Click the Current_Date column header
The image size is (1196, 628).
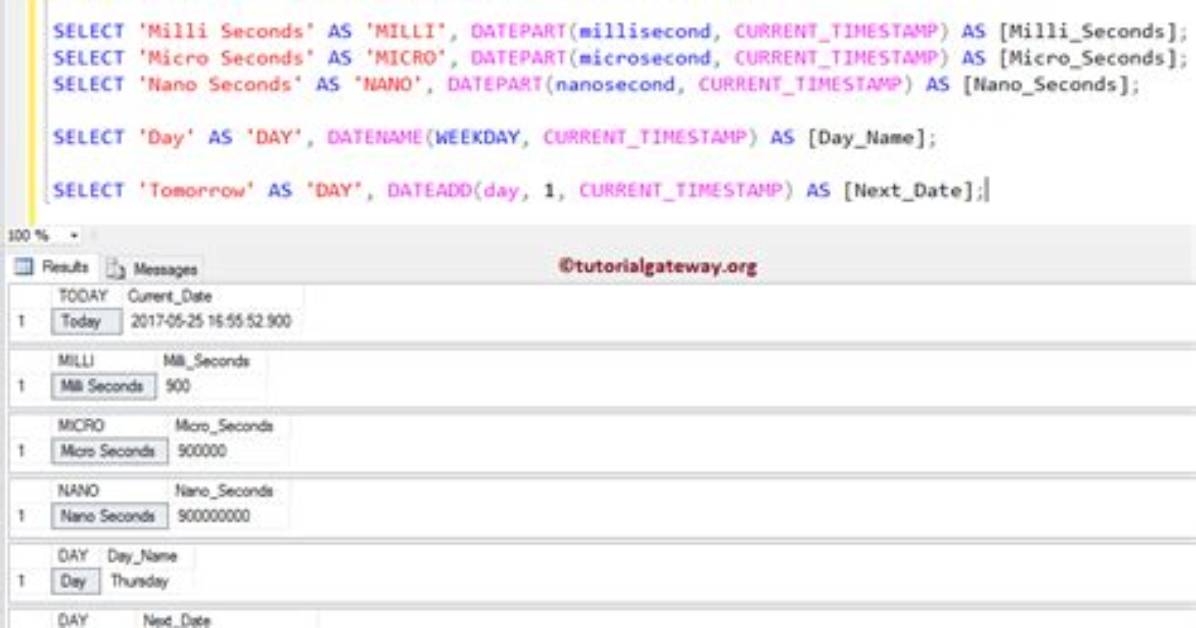tap(170, 296)
